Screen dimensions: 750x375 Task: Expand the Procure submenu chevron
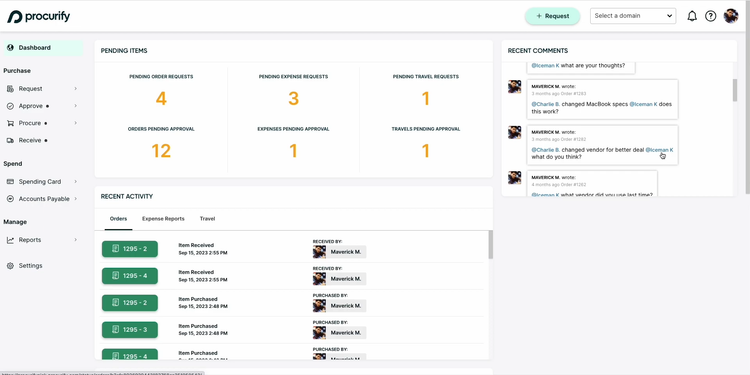tap(76, 123)
